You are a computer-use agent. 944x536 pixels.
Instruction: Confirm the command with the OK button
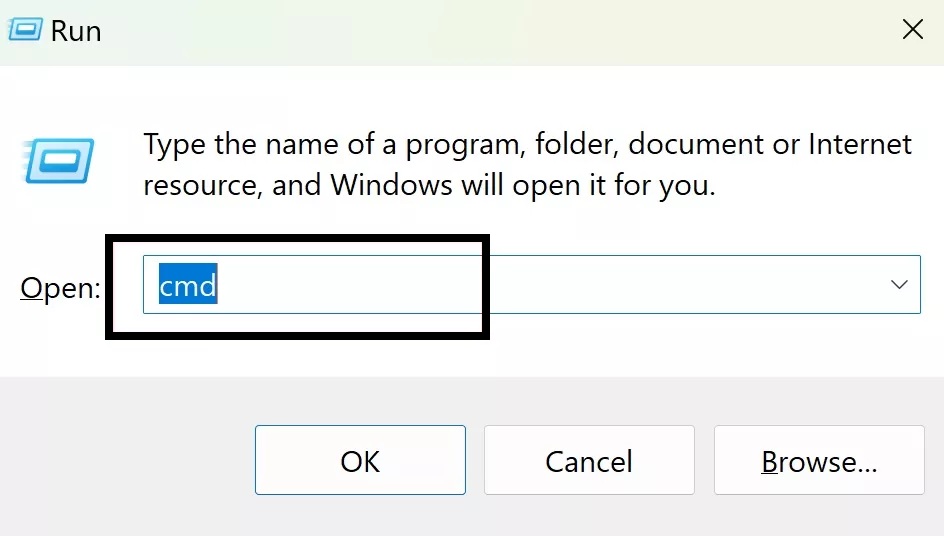click(x=360, y=460)
